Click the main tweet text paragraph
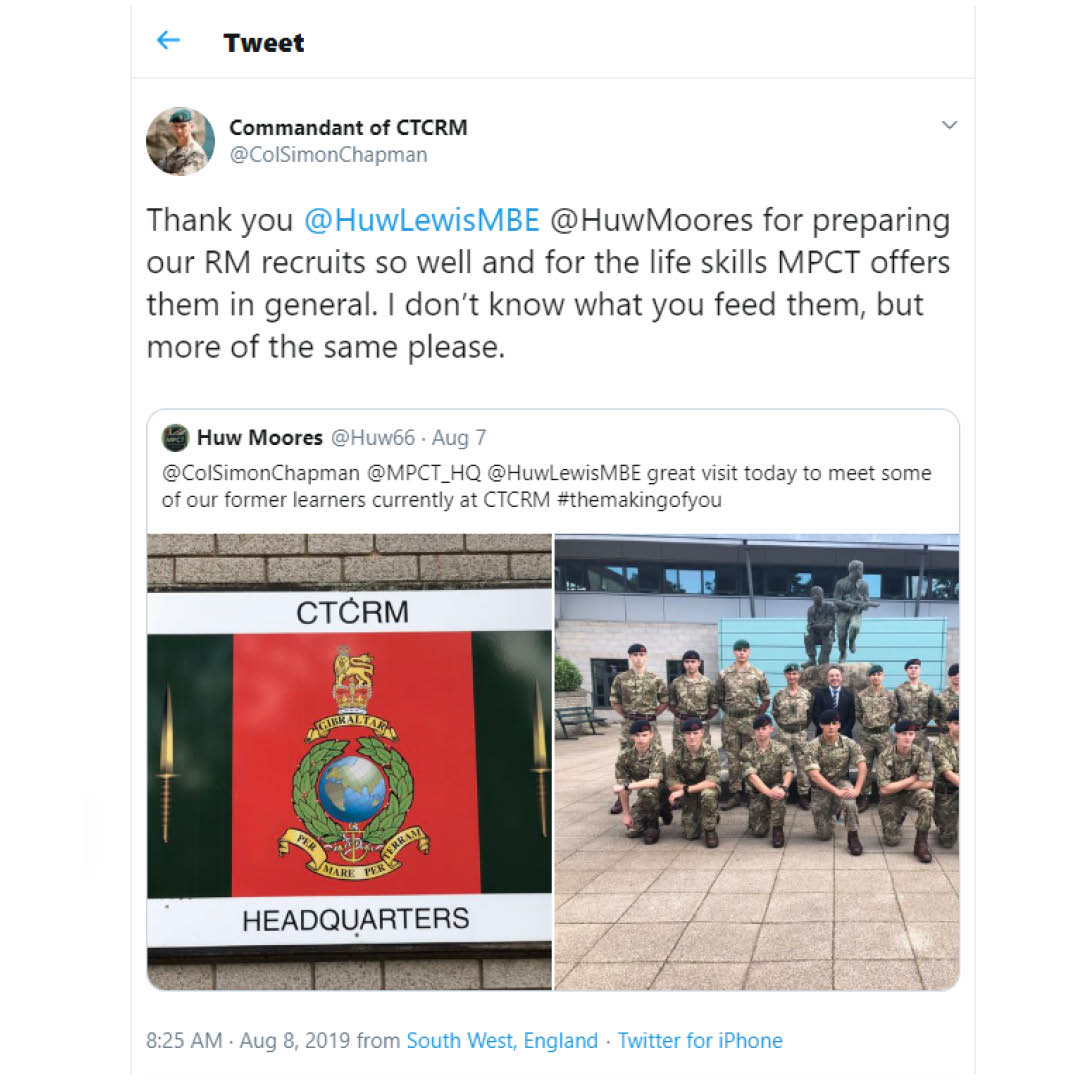The image size is (1080, 1080). pos(548,283)
